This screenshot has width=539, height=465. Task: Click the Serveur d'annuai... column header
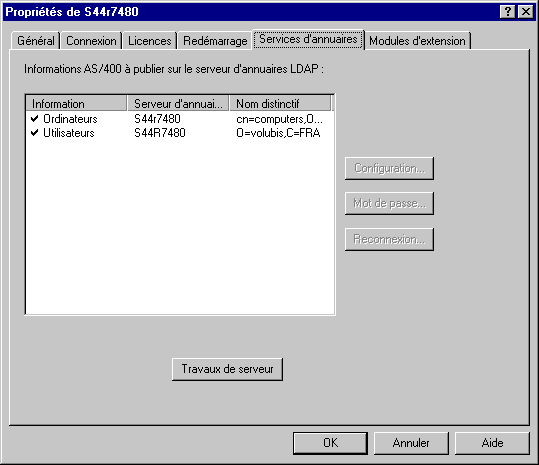[x=178, y=103]
